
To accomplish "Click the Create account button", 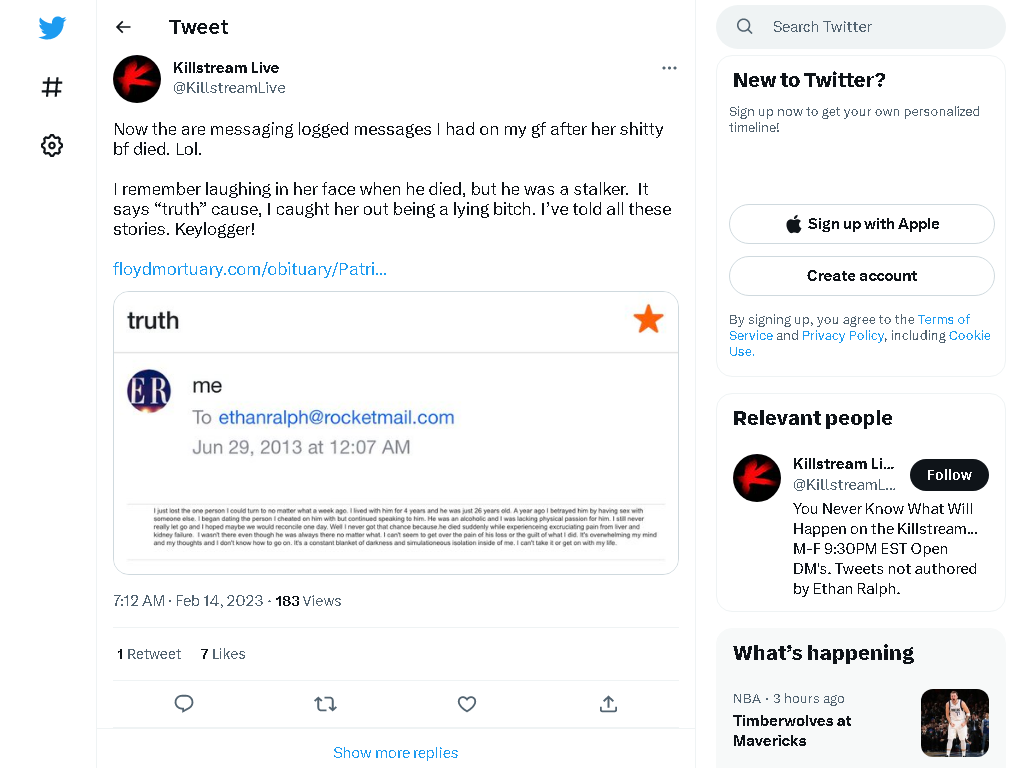I will 861,276.
